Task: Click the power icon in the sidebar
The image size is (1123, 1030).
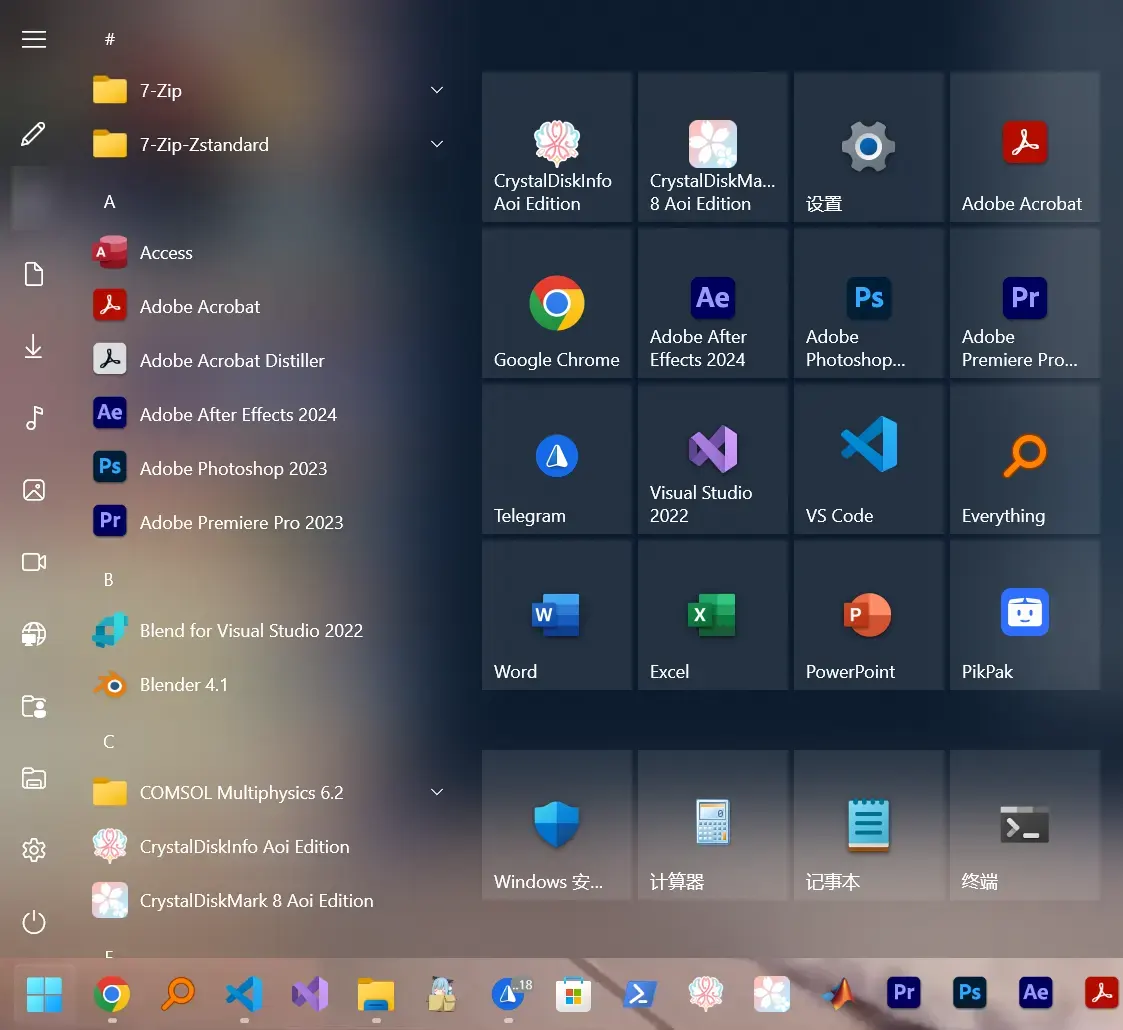Action: pos(34,922)
